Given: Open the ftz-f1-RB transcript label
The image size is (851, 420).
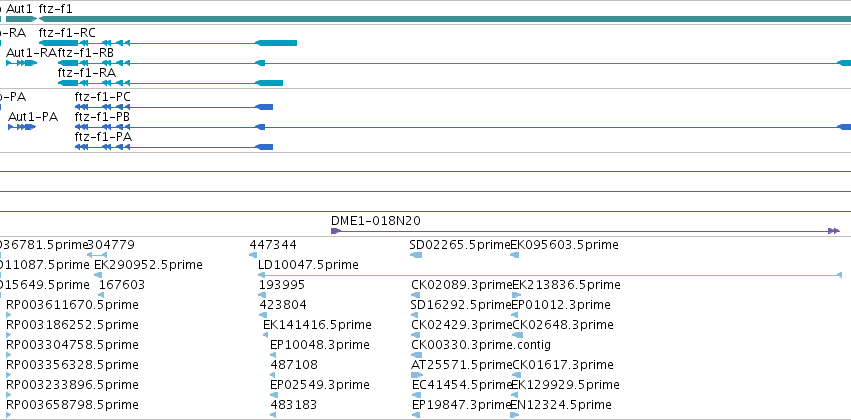Looking at the screenshot, I should (86, 53).
